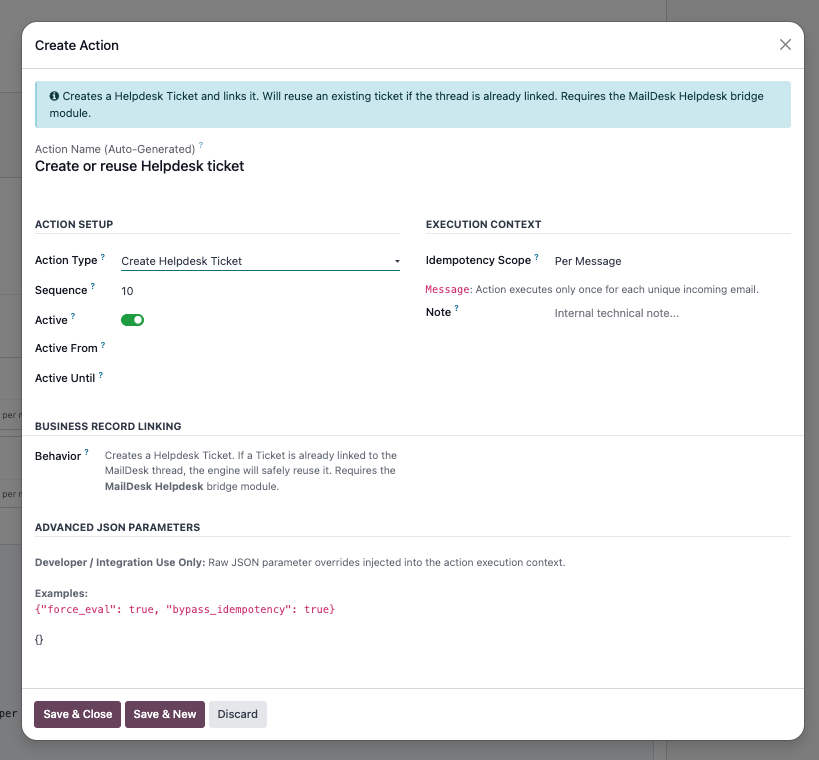Click the 'Developer / Integration Use Only:' text
Image resolution: width=819 pixels, height=760 pixels.
(120, 563)
